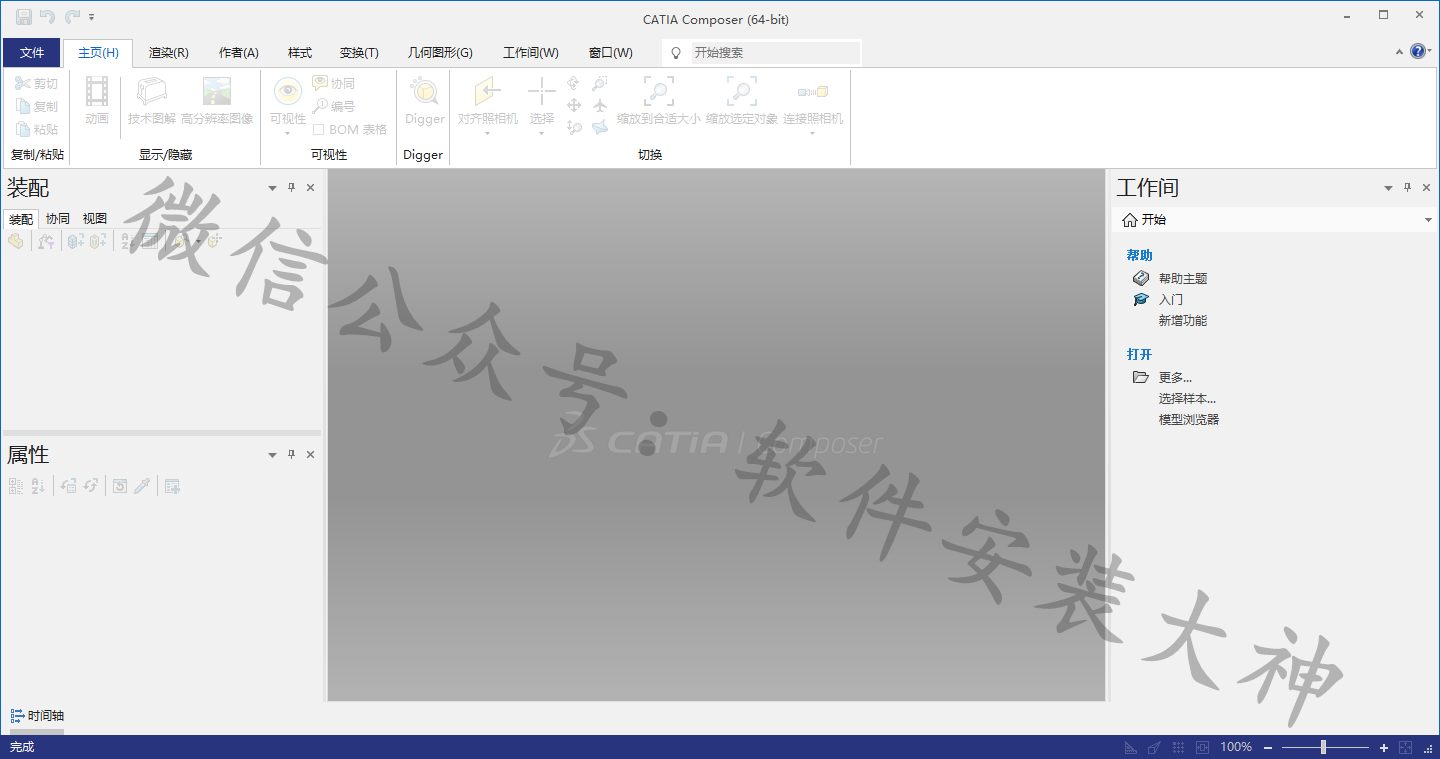Click the 缩放到合适大小 icon
Viewport: 1440px width, 759px height.
(x=658, y=92)
